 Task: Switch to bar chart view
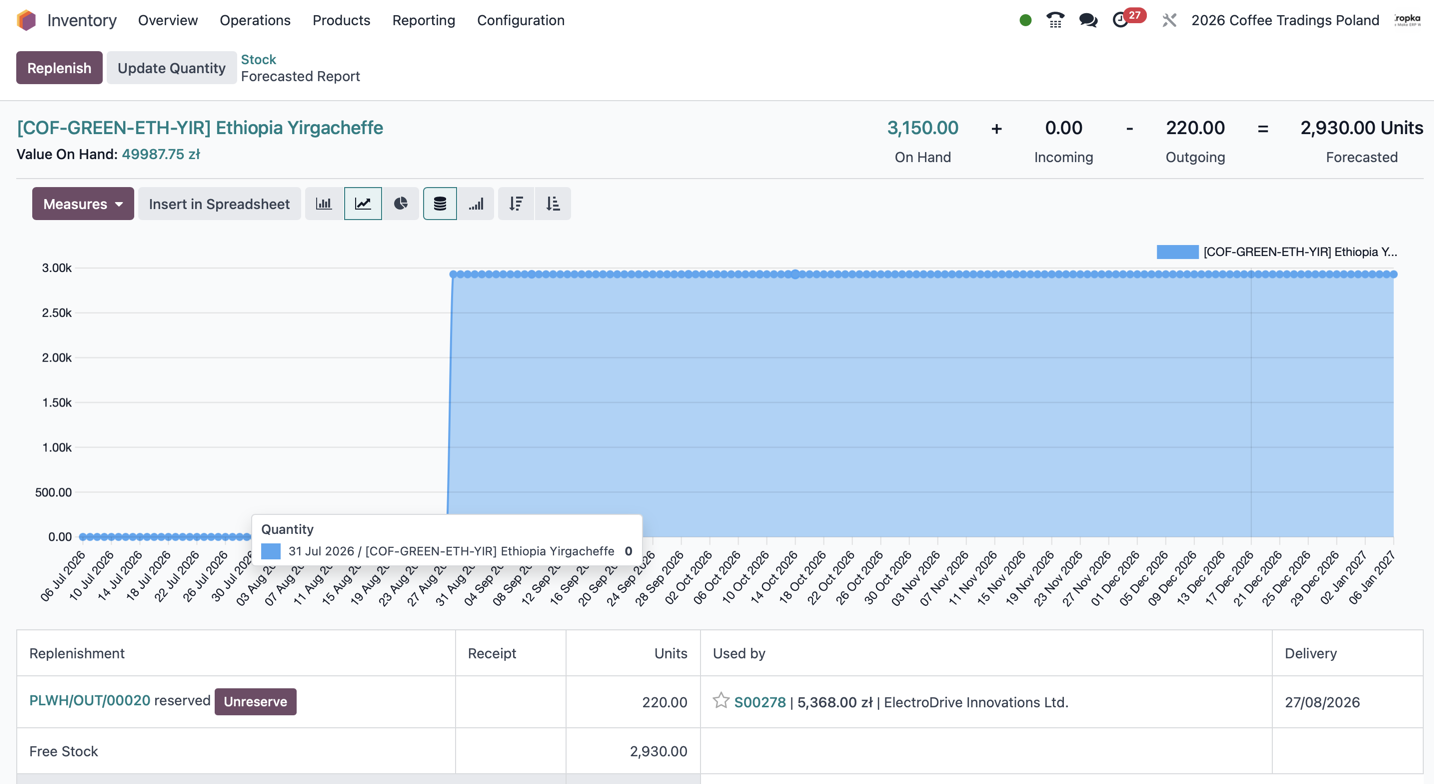324,204
